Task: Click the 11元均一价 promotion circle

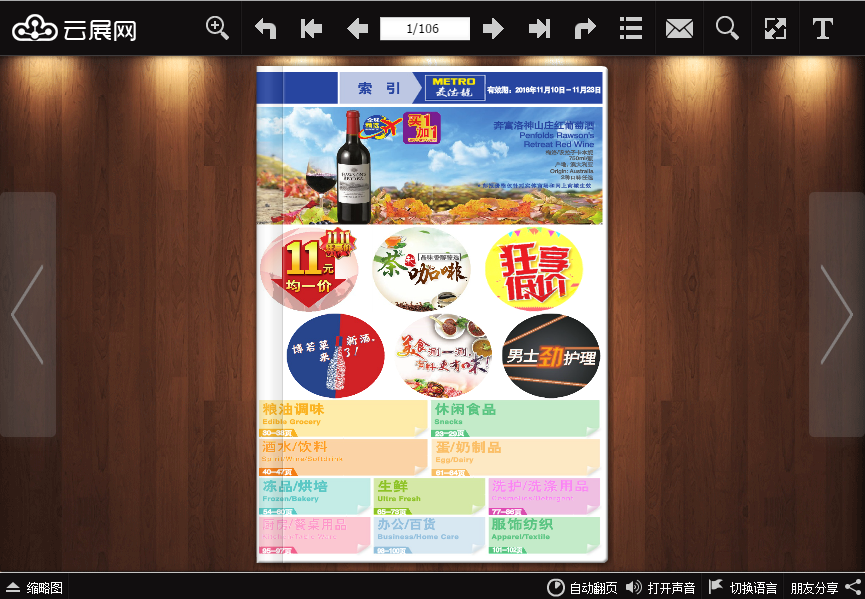Action: tap(309, 269)
